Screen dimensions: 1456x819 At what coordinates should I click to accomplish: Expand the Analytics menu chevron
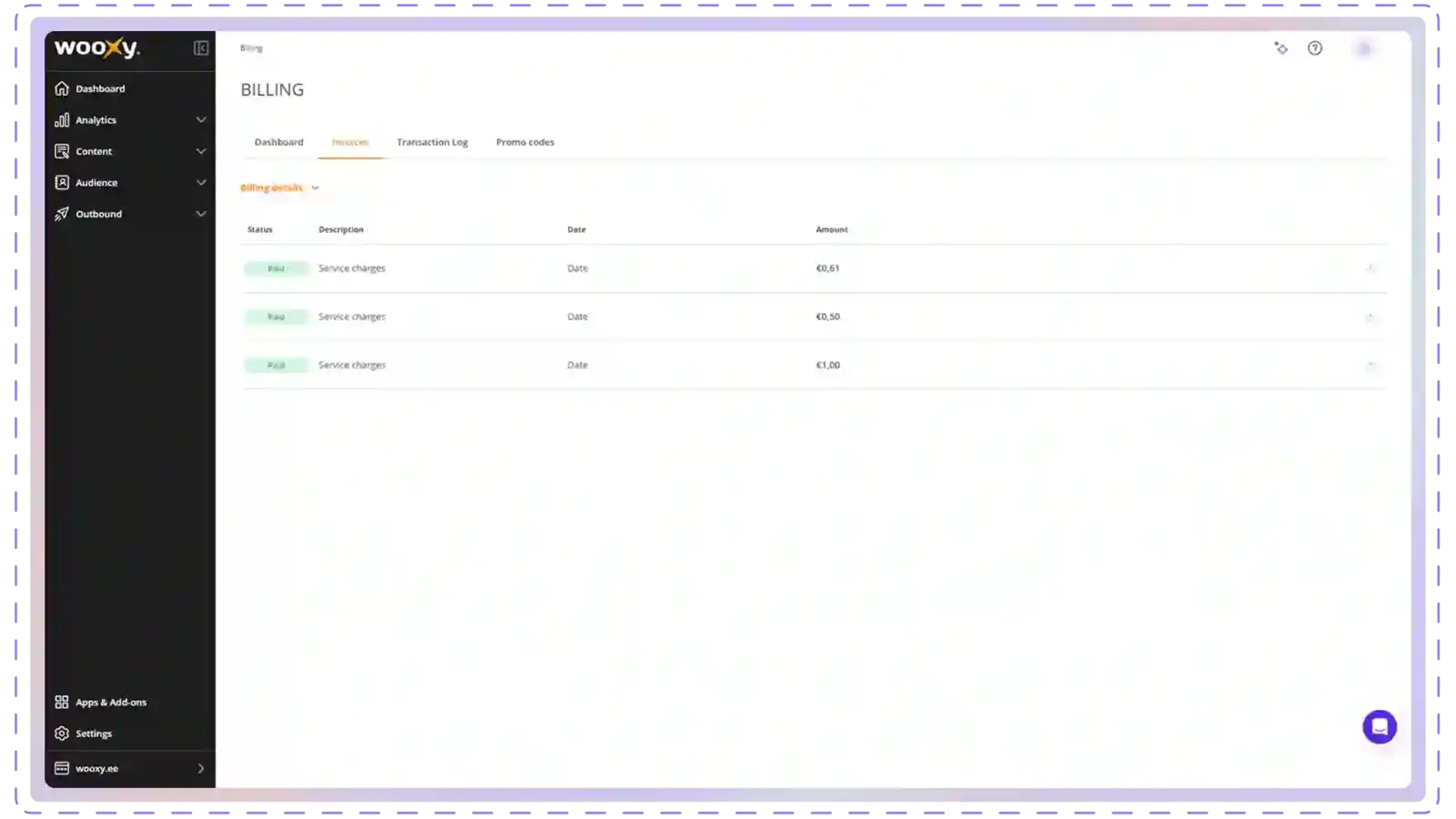pyautogui.click(x=201, y=120)
